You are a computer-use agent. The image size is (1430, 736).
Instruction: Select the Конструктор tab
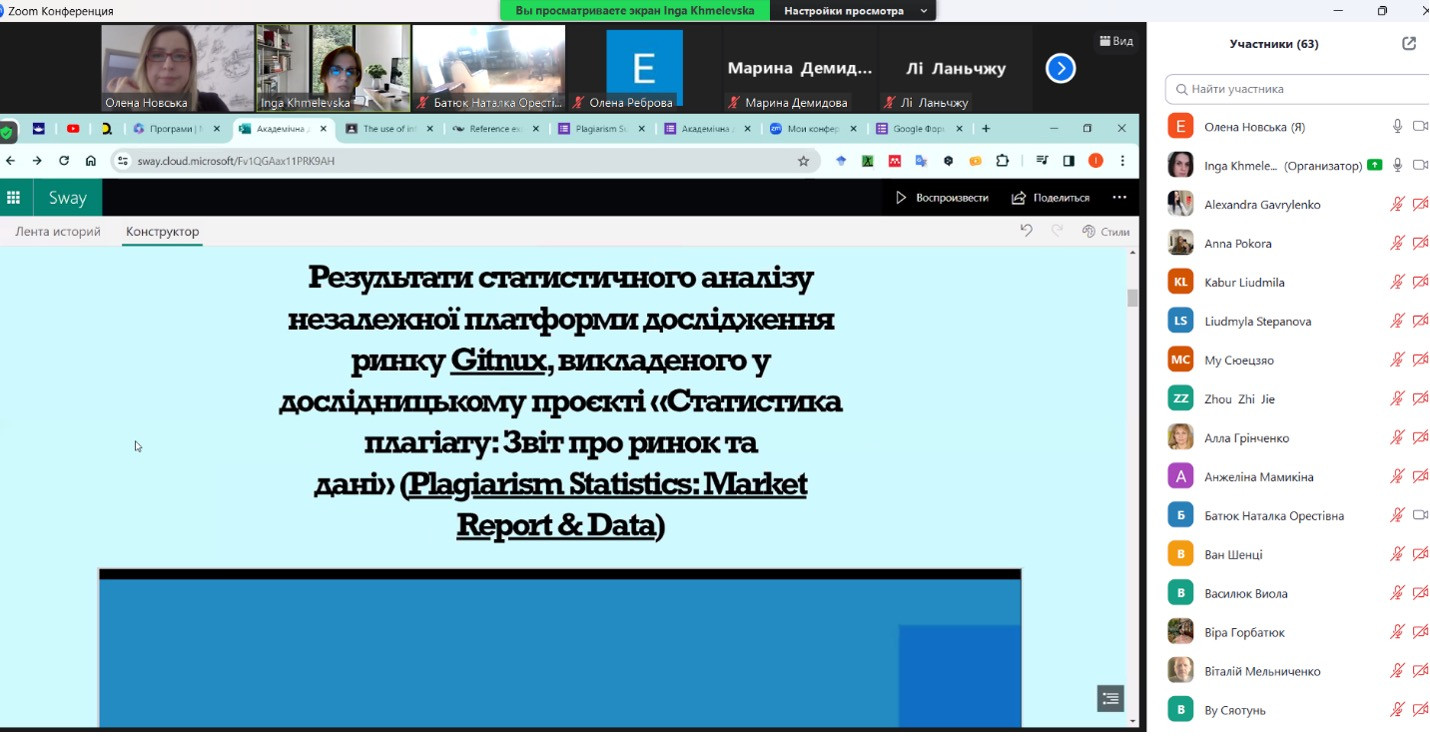(162, 232)
